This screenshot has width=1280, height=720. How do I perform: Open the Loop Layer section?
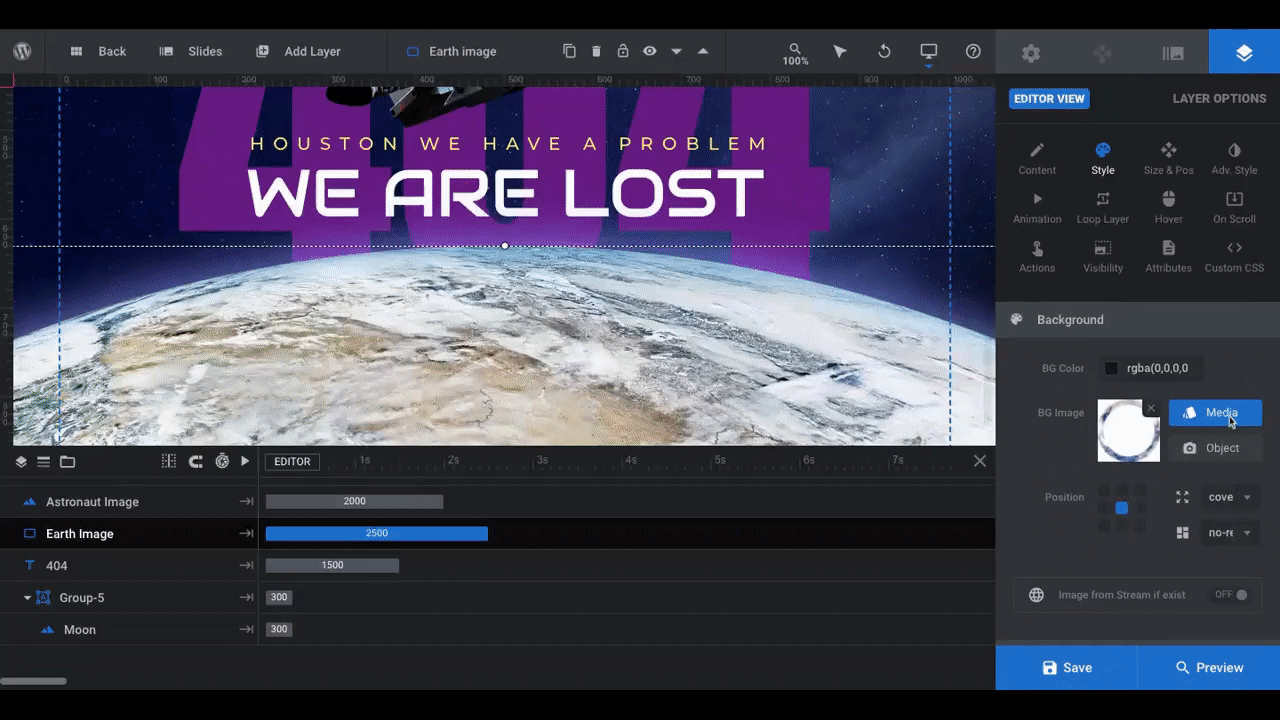coord(1103,208)
